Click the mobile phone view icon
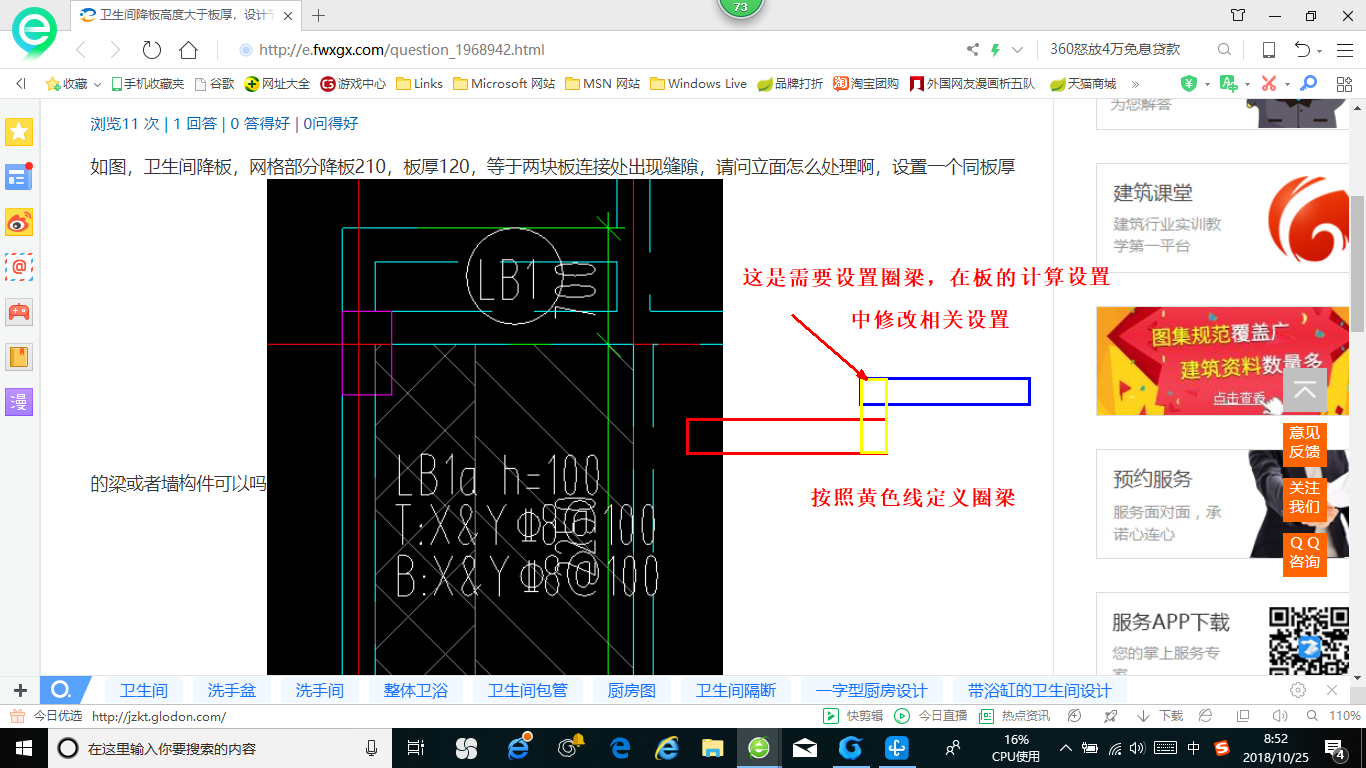The image size is (1366, 768). [x=1268, y=50]
